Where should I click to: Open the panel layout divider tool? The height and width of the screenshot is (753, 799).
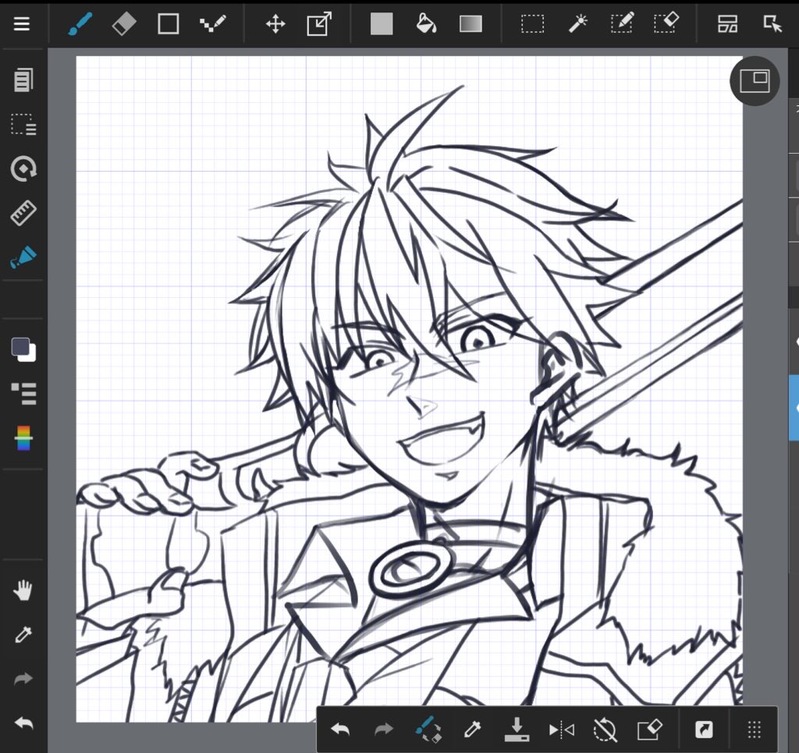(x=728, y=24)
